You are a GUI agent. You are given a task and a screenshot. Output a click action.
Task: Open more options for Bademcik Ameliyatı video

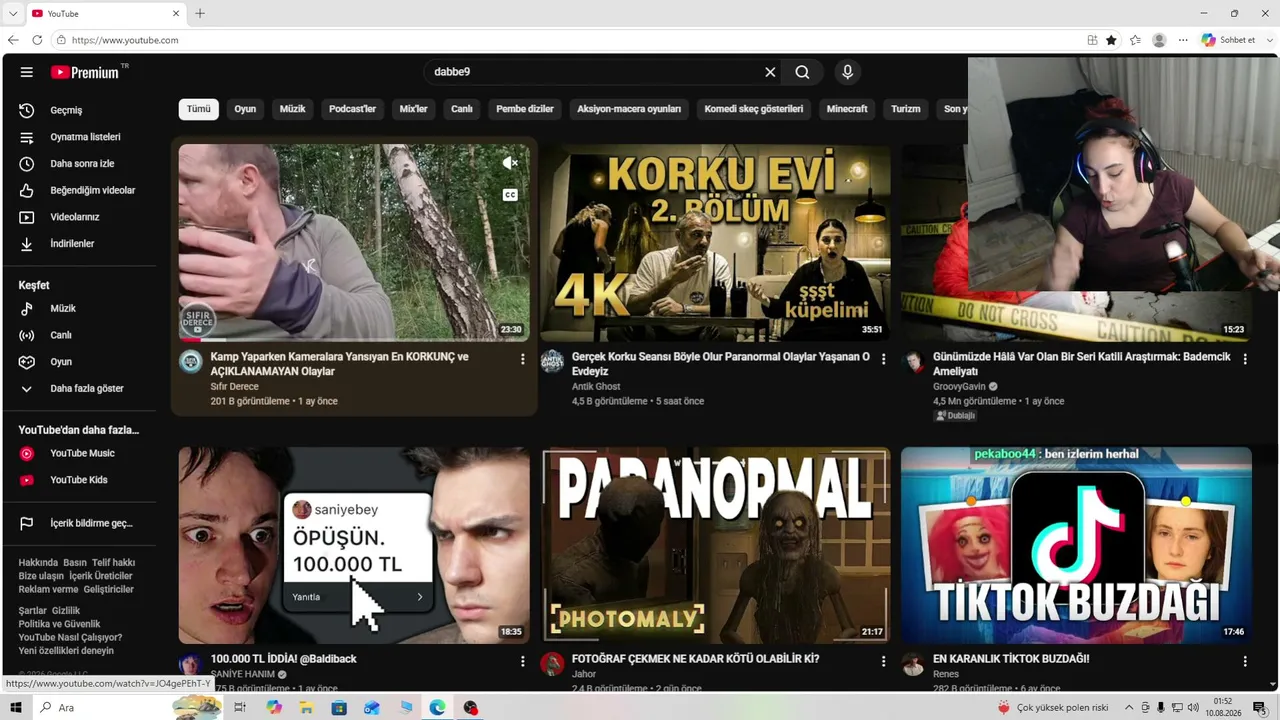(1245, 359)
